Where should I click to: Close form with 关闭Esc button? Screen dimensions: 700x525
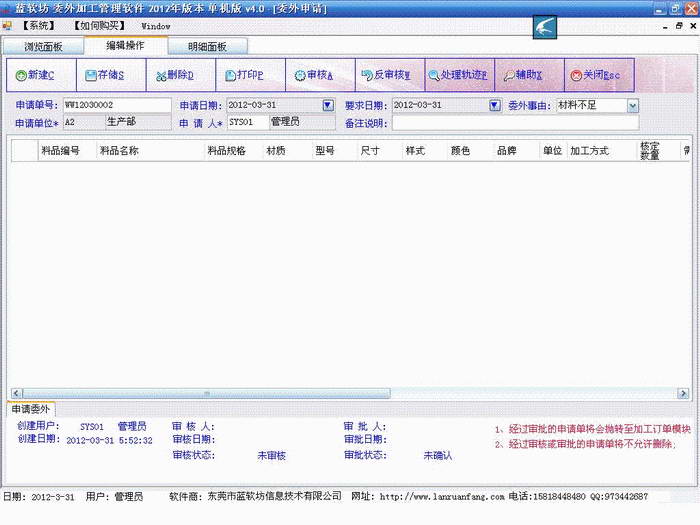(599, 75)
